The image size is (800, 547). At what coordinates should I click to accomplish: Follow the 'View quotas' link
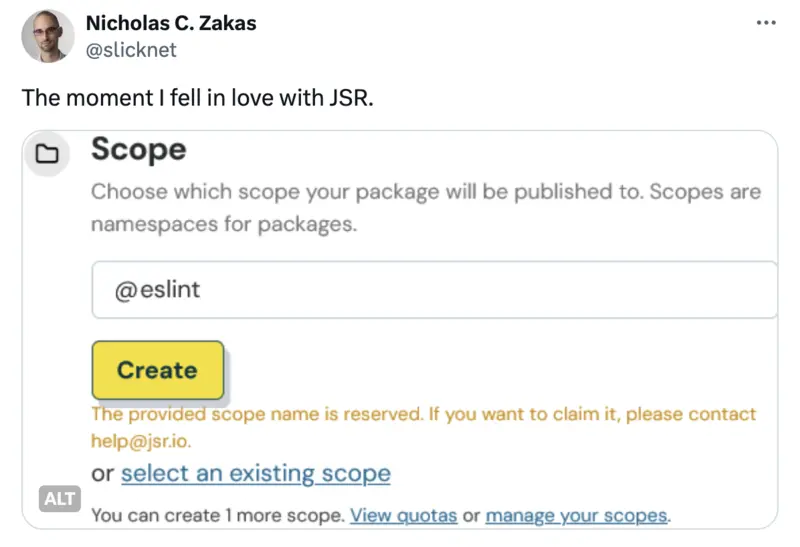403,516
